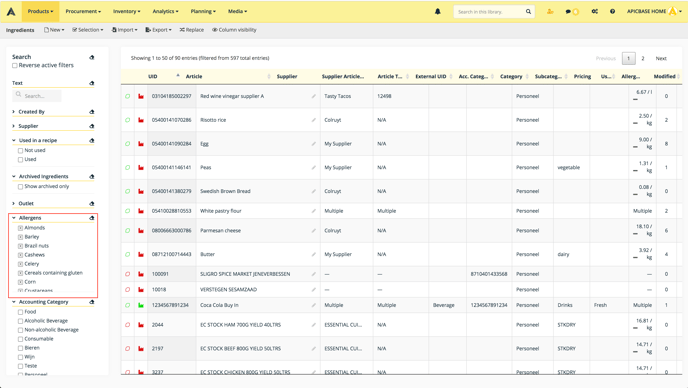The image size is (688, 388).
Task: Open the APICBASE HOME account dropdown
Action: 654,11
